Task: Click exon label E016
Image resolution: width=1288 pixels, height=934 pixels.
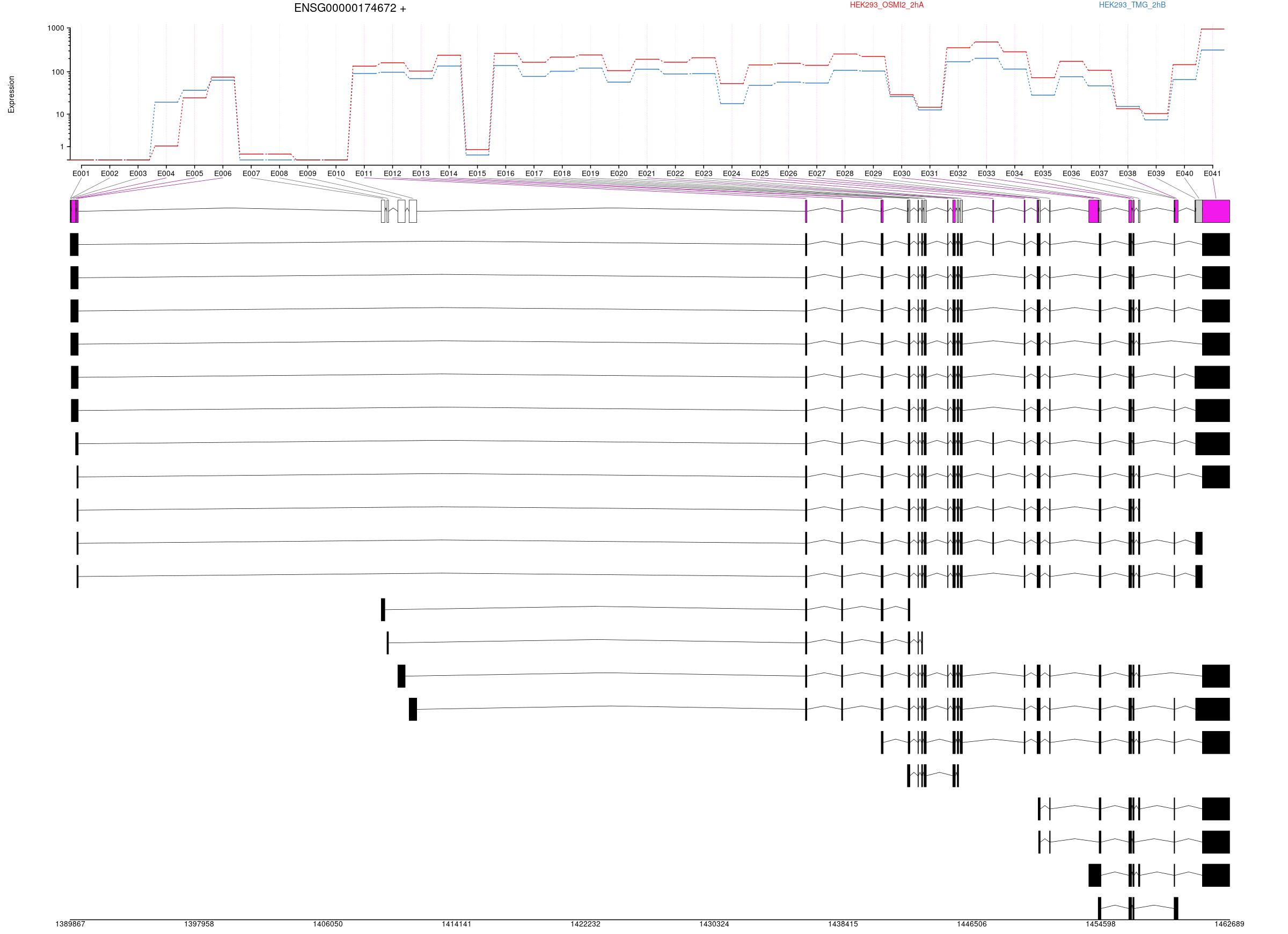Action: [x=506, y=174]
